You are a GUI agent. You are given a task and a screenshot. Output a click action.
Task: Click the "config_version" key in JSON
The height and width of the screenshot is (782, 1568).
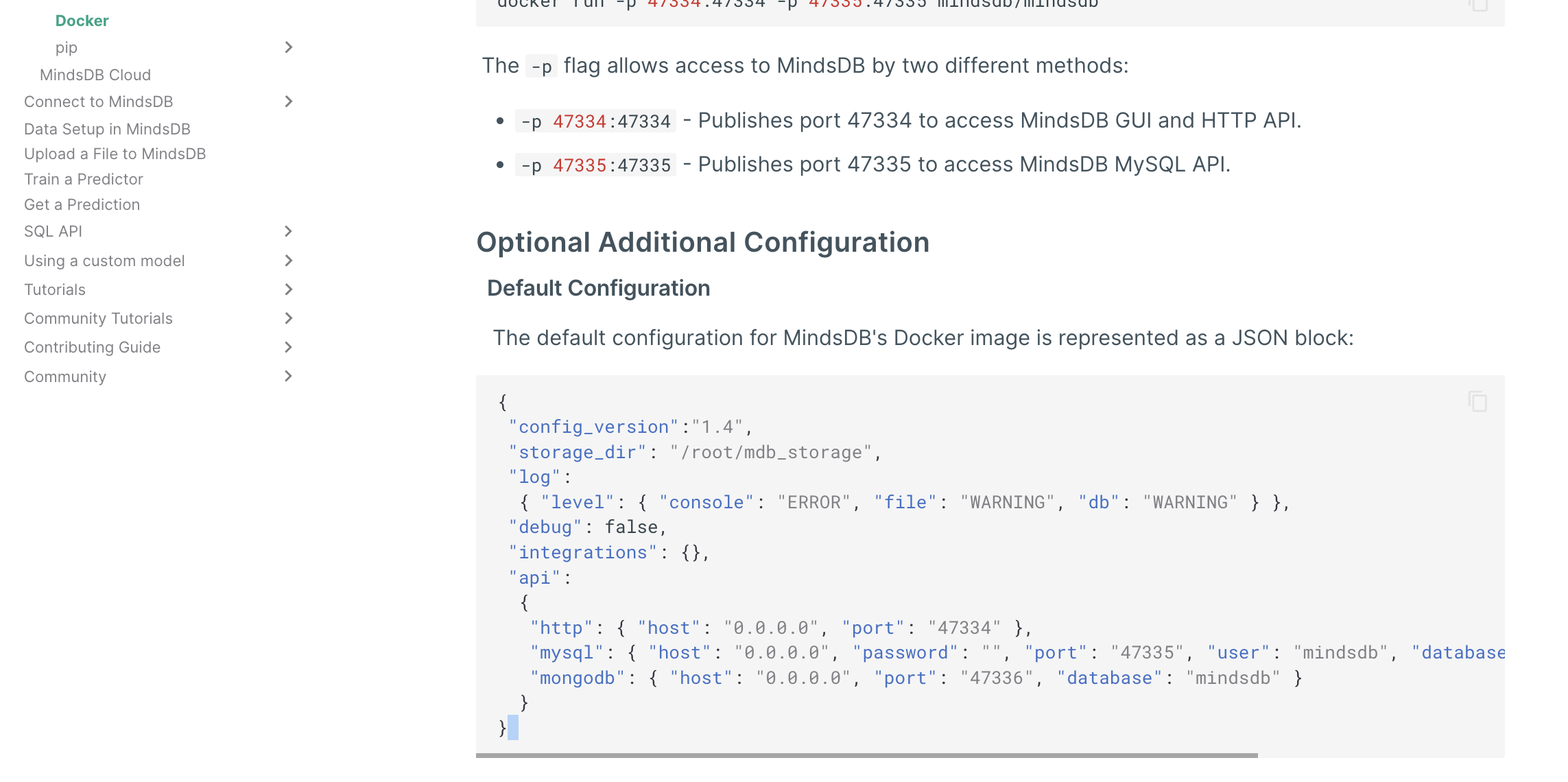coord(593,427)
